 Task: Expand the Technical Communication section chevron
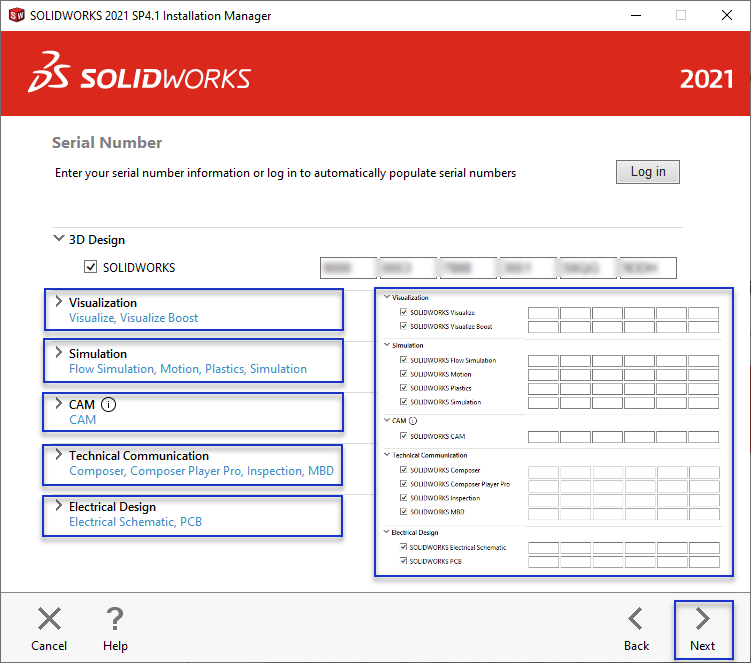pos(58,454)
